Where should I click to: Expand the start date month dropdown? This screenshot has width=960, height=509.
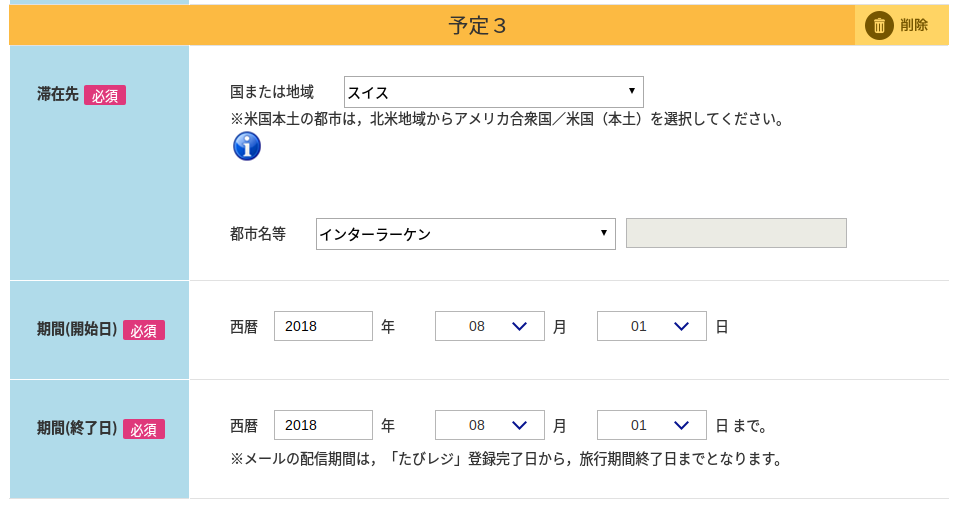490,326
